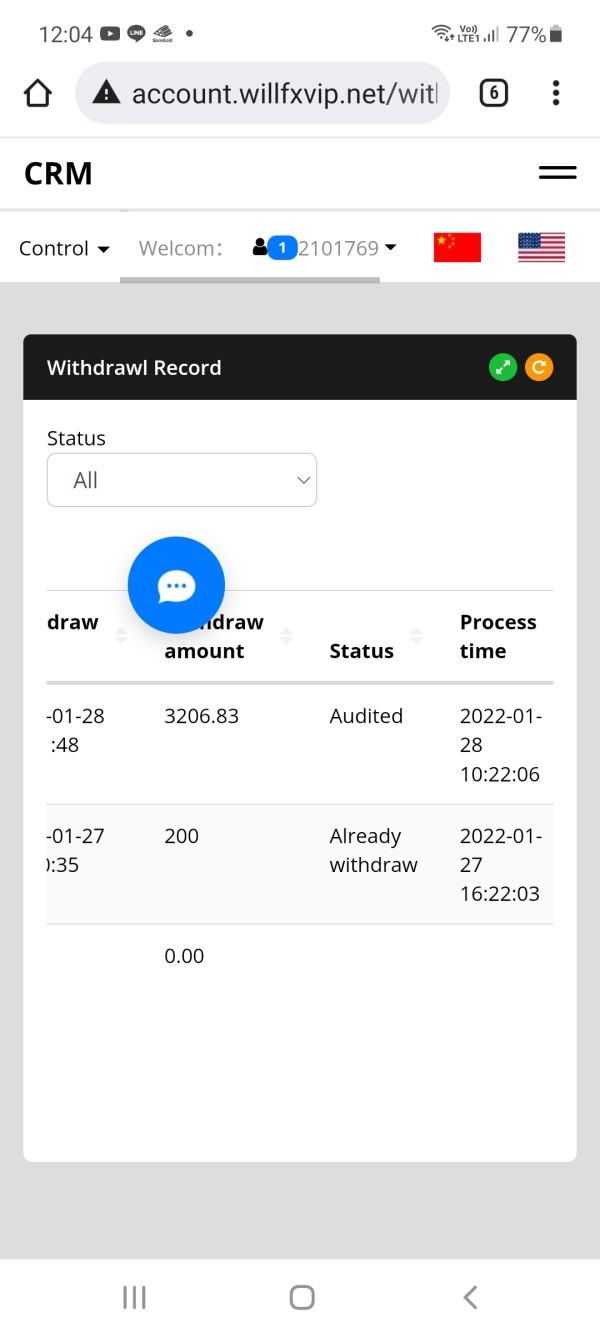Refresh Withdrawl Record with orange icon
Screen dimensions: 600x1333
[x=539, y=367]
